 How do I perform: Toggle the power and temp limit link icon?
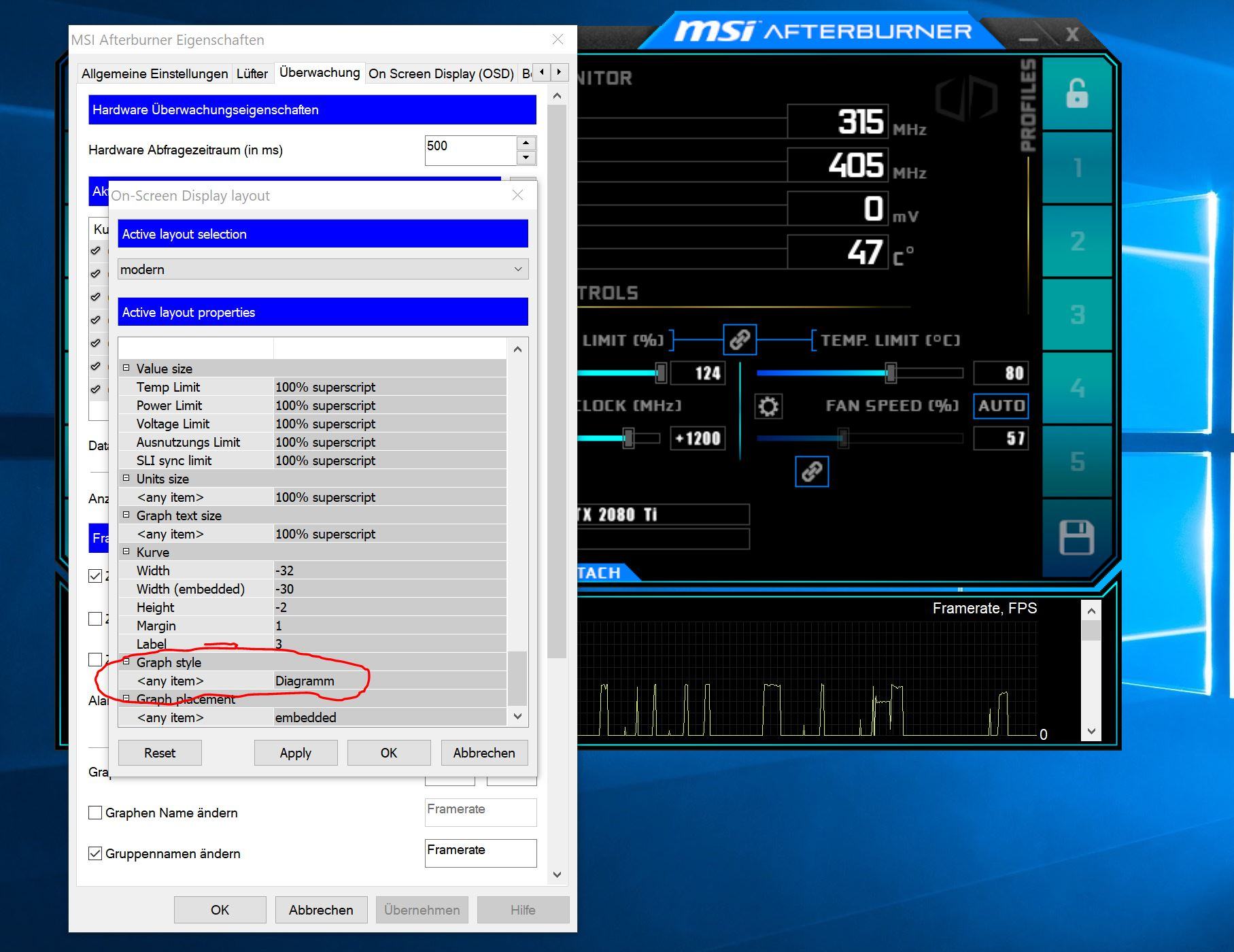(740, 339)
